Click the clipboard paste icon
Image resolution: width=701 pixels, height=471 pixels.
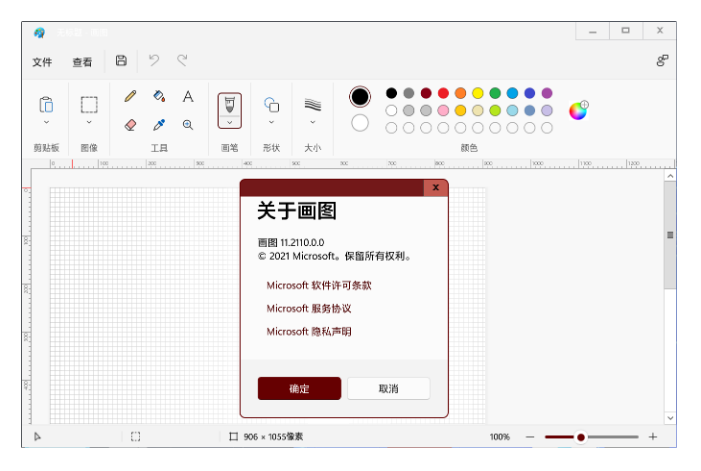coord(46,105)
